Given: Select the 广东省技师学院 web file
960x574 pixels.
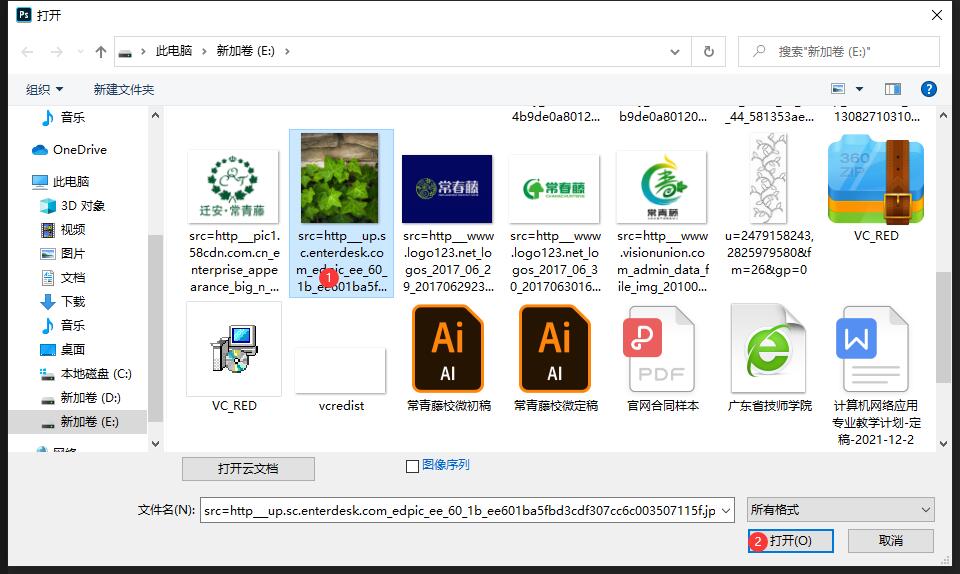Looking at the screenshot, I should click(770, 359).
